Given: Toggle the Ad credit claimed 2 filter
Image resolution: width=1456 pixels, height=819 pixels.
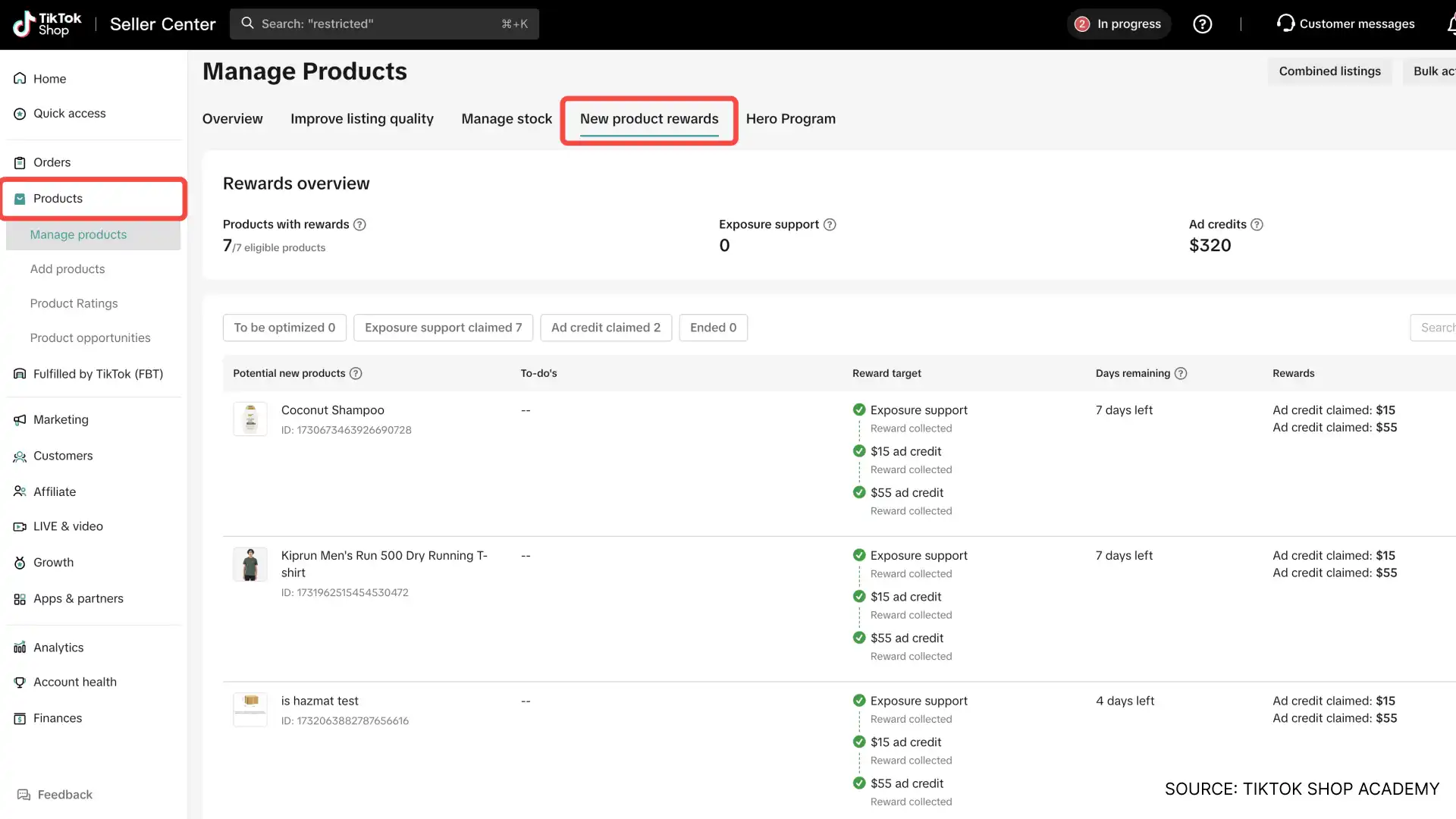Looking at the screenshot, I should click(x=606, y=328).
